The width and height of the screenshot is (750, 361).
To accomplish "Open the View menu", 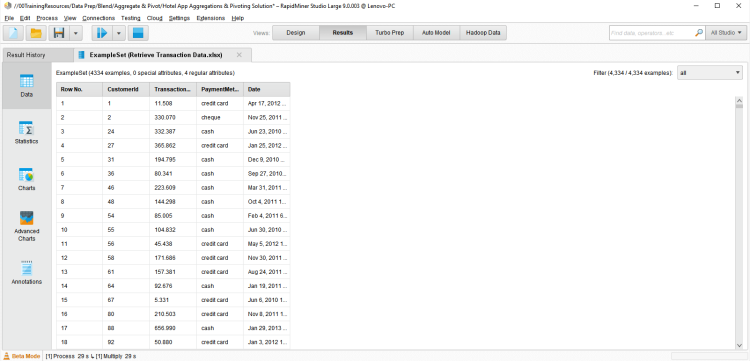I will pyautogui.click(x=70, y=18).
